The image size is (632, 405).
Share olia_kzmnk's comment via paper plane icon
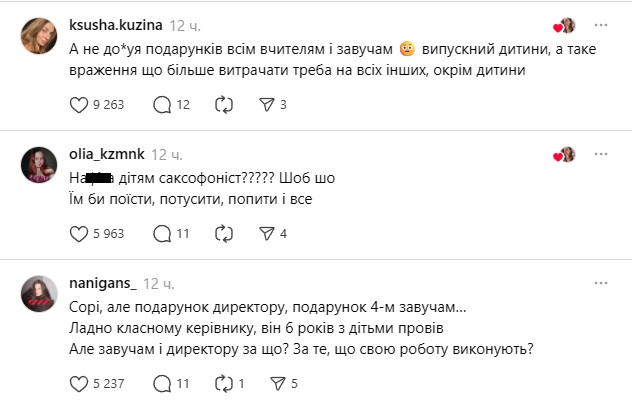pyautogui.click(x=267, y=234)
